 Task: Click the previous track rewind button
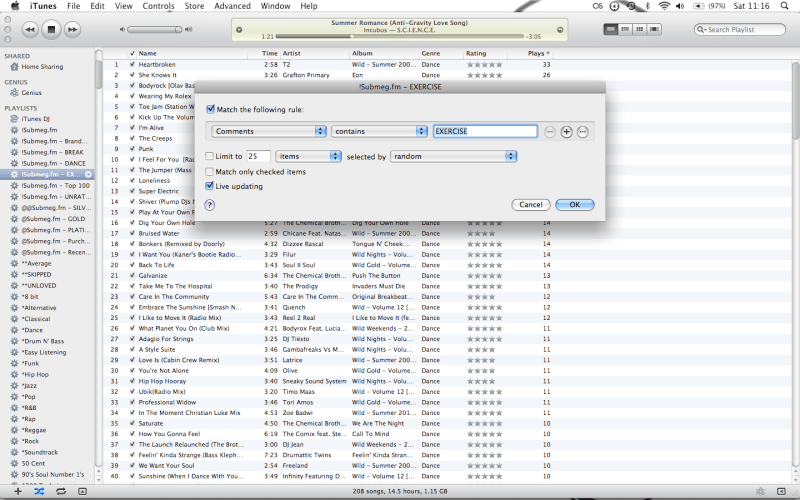coord(21,30)
